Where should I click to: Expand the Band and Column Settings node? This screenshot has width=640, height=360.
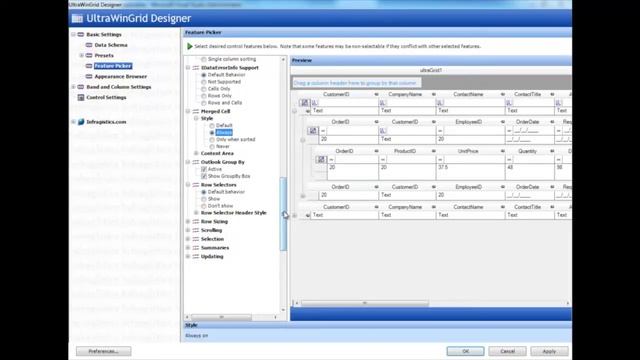73,87
